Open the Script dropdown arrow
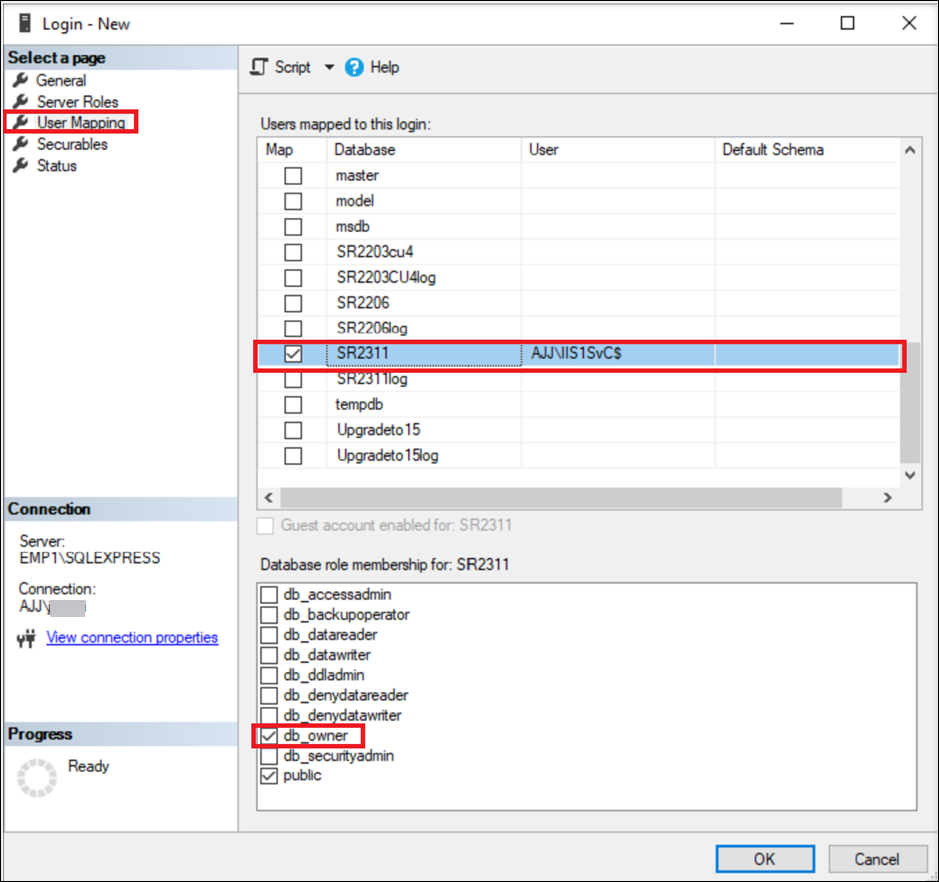This screenshot has height=882, width=939. pos(330,67)
